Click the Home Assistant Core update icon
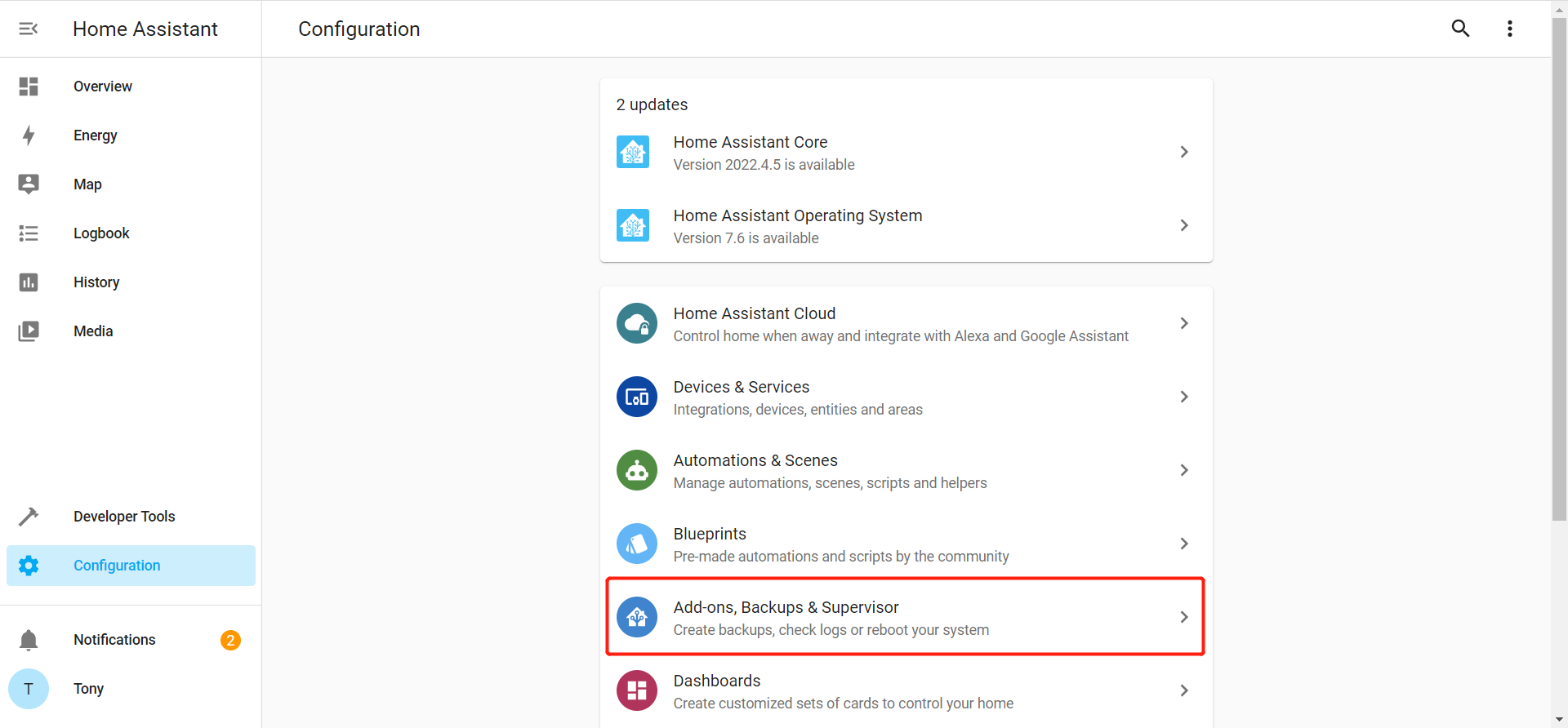The height and width of the screenshot is (728, 1568). 633,152
